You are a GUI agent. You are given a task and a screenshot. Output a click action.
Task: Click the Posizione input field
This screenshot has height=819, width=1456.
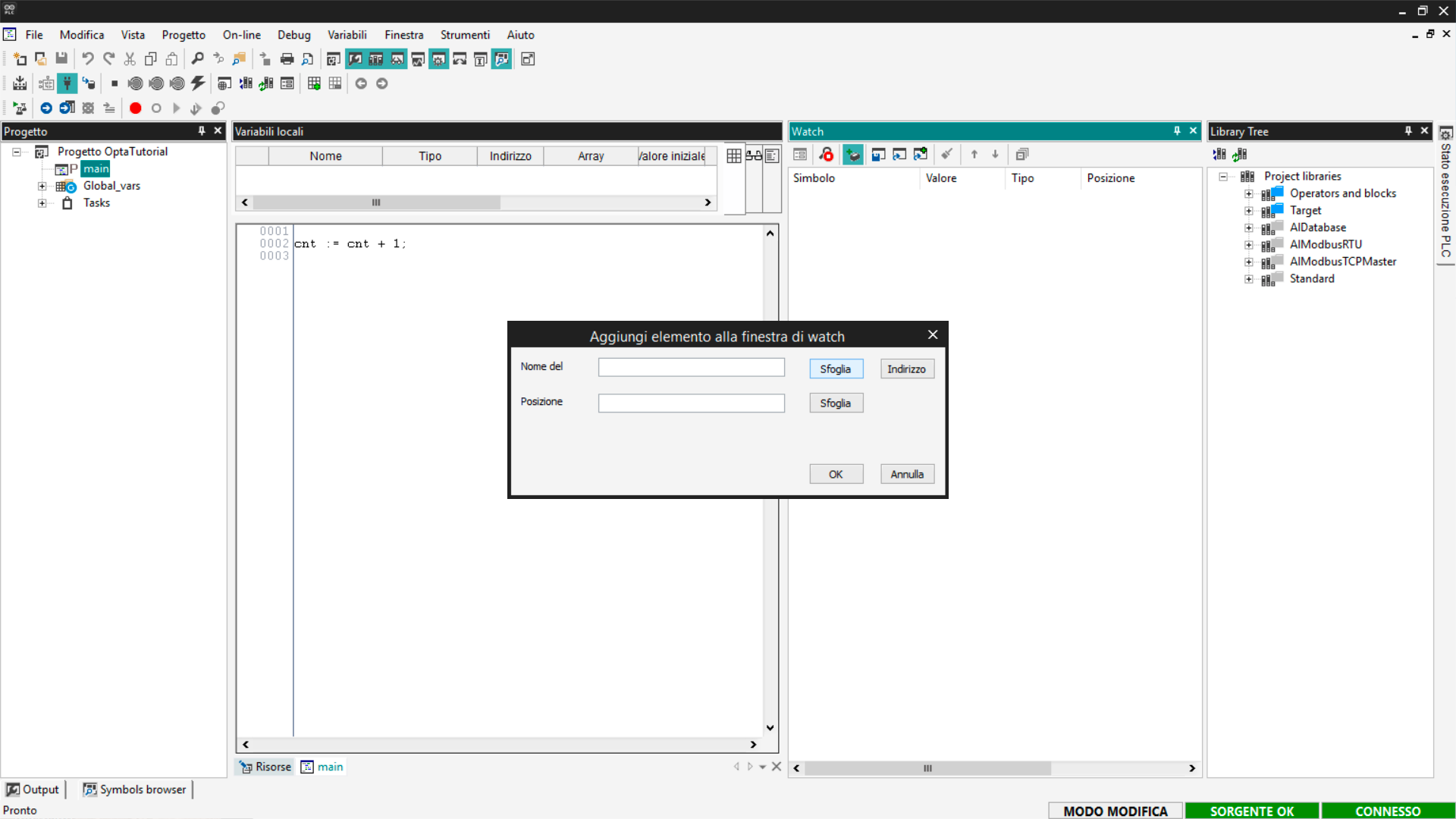[691, 403]
